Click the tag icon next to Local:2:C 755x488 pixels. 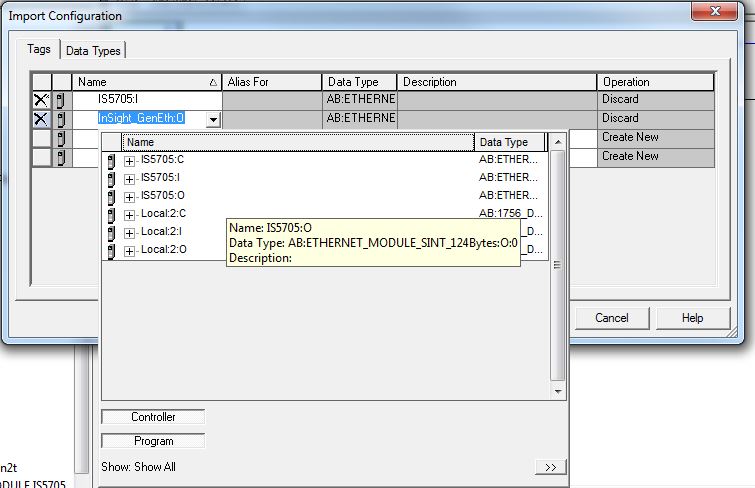(x=111, y=214)
